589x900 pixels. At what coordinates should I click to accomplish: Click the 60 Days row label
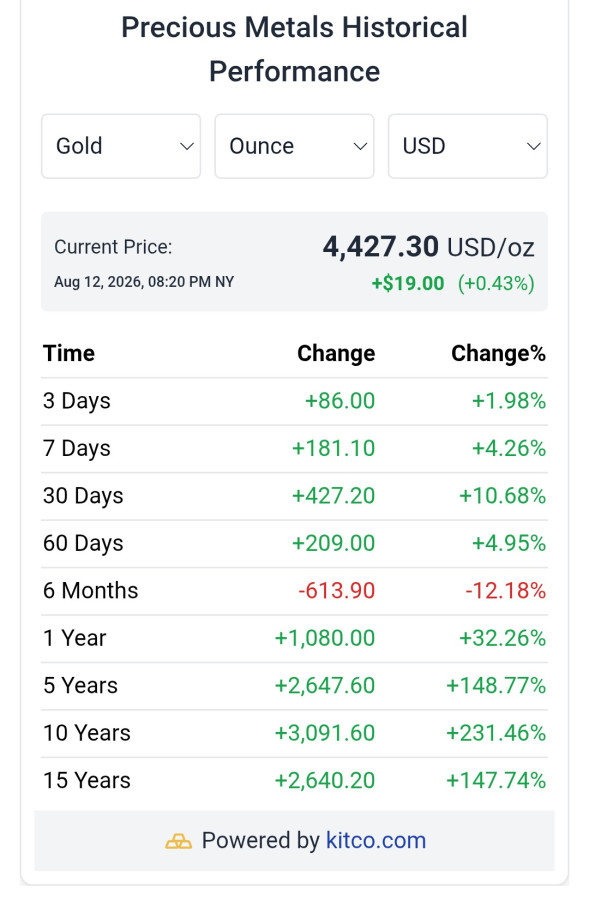pyautogui.click(x=83, y=544)
